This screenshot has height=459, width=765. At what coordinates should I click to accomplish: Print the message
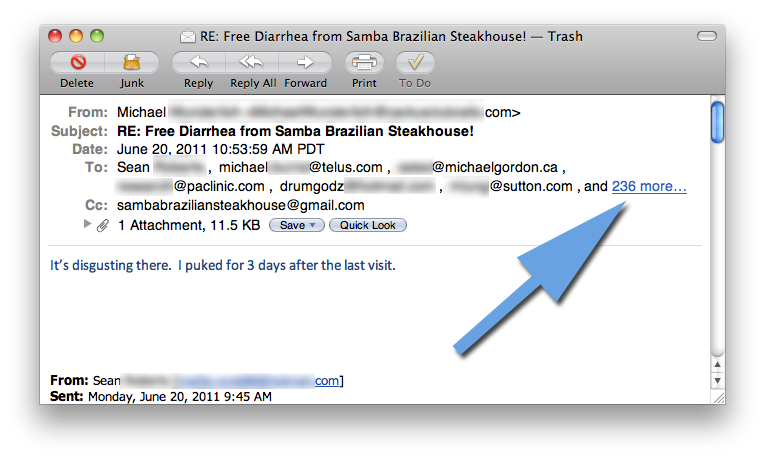pos(364,62)
